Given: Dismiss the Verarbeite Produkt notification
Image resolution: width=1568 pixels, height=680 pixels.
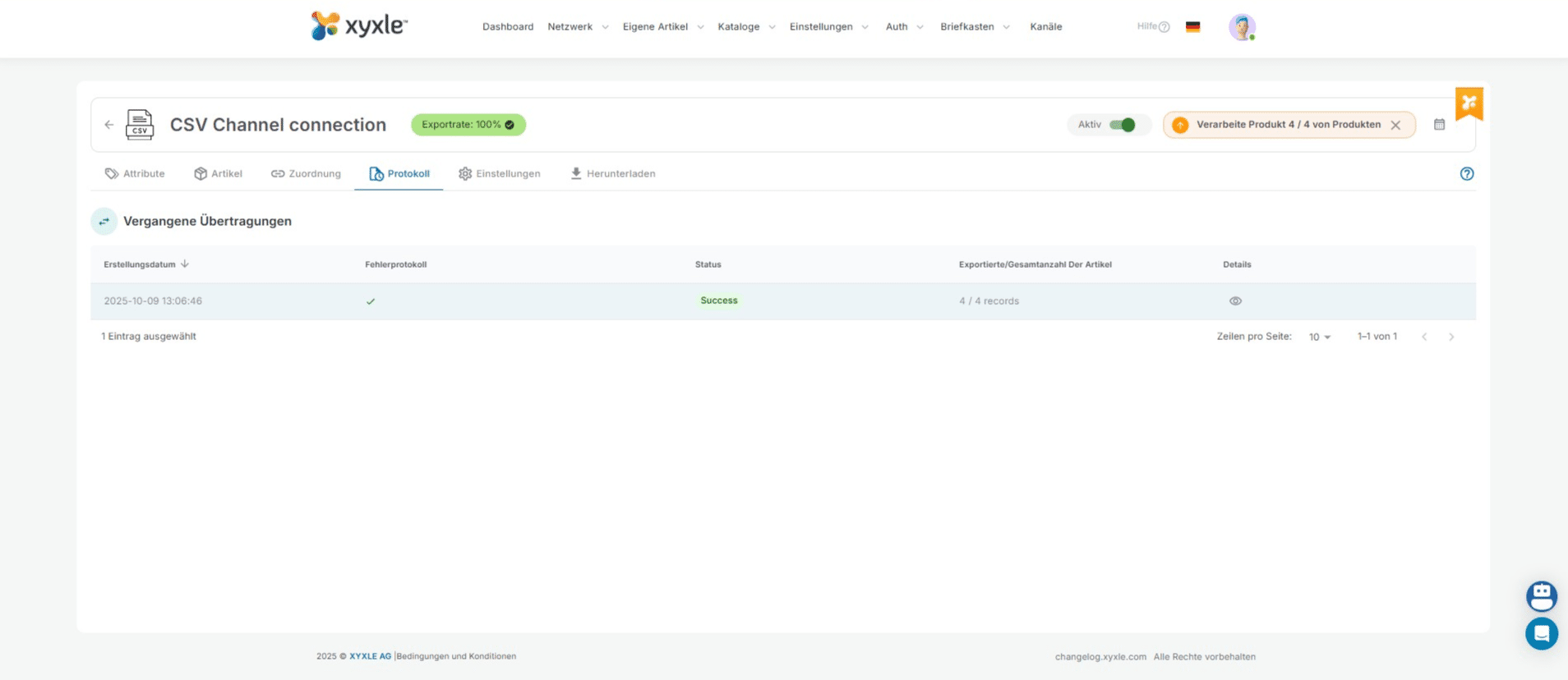Looking at the screenshot, I should click(x=1395, y=126).
